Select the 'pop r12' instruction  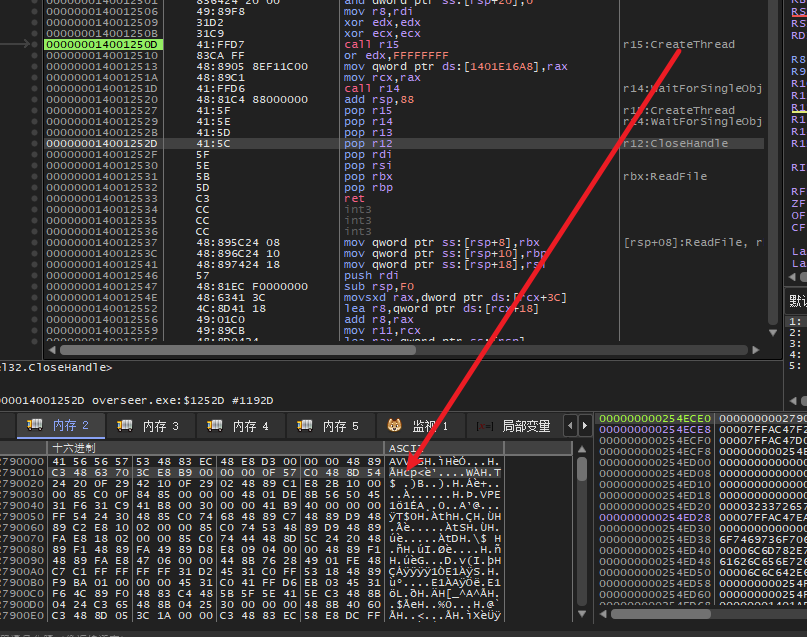368,144
